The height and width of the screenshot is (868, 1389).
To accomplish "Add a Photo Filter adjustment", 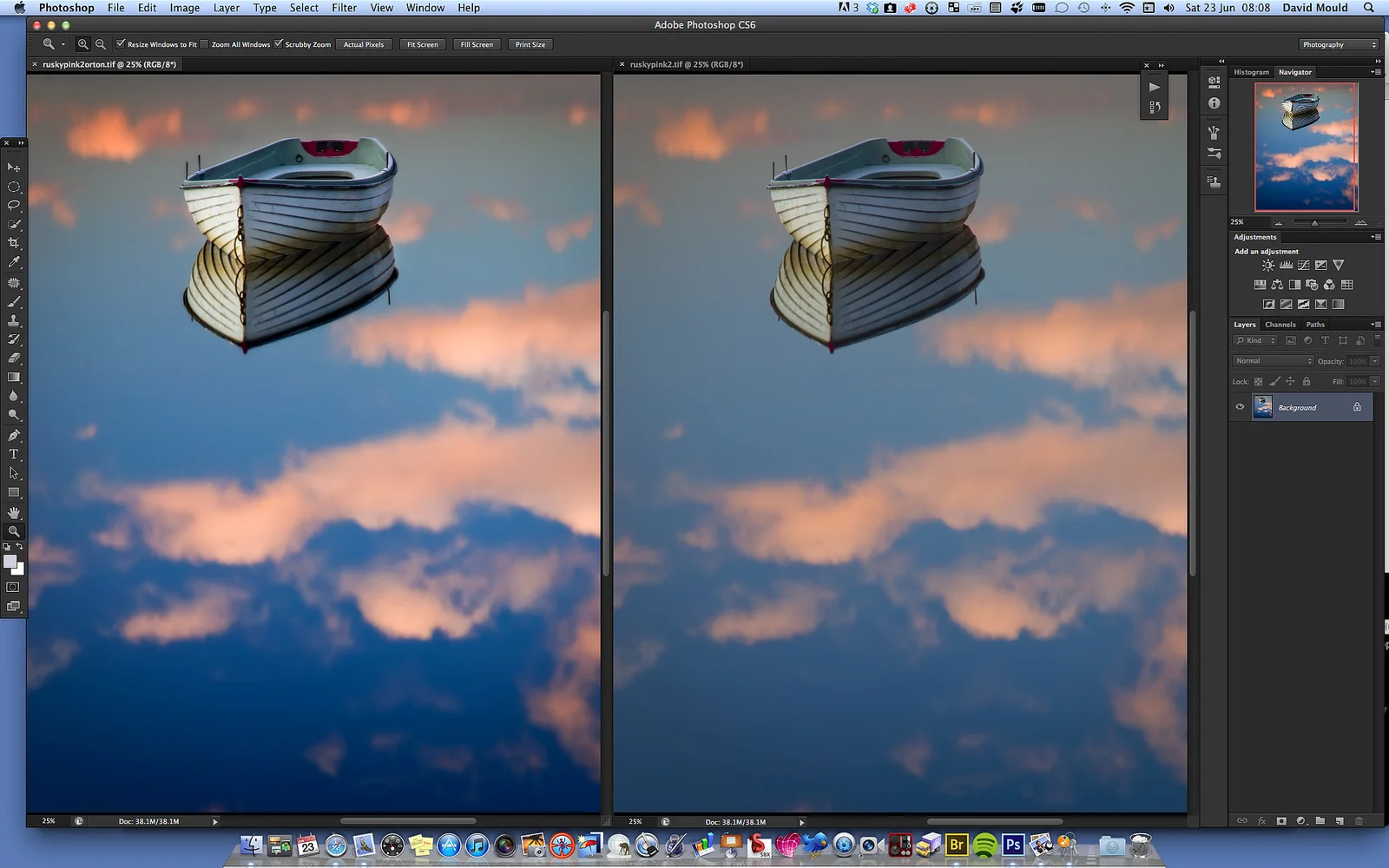I will pyautogui.click(x=1312, y=285).
